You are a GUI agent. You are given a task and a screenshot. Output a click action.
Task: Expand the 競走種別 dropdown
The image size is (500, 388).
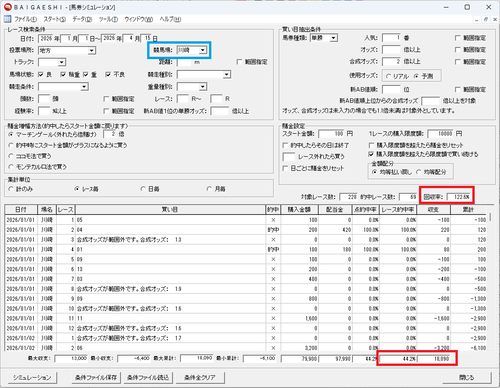tap(226, 74)
